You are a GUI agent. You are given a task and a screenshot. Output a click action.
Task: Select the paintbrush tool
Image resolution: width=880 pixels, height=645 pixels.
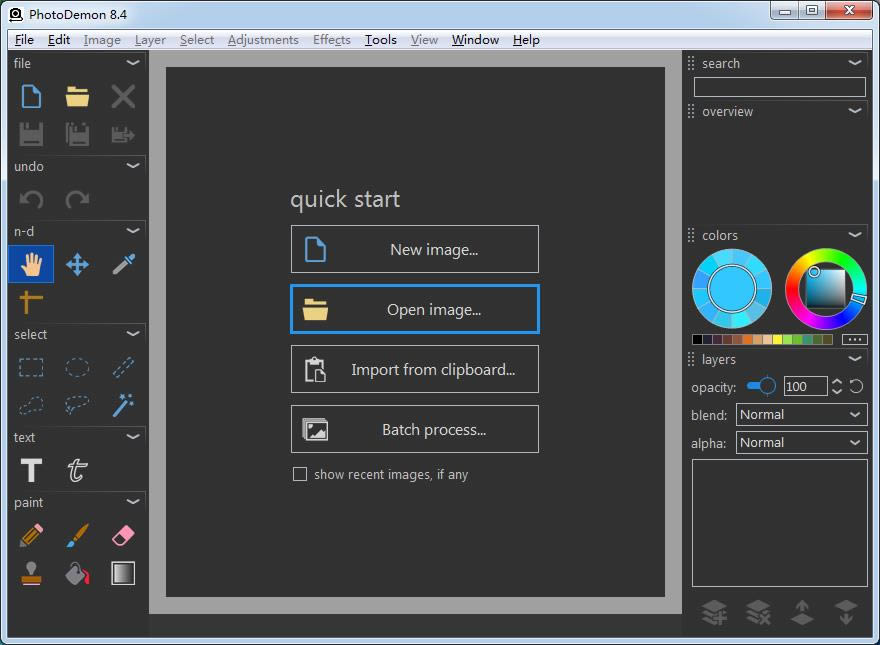(x=77, y=535)
